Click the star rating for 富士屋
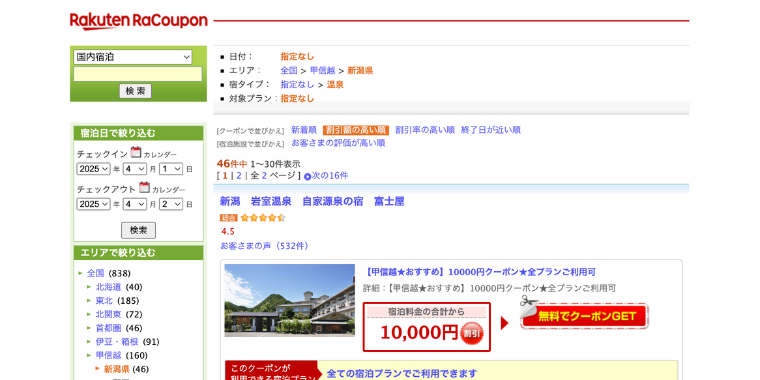Screen dimensions: 760x380 (263, 218)
